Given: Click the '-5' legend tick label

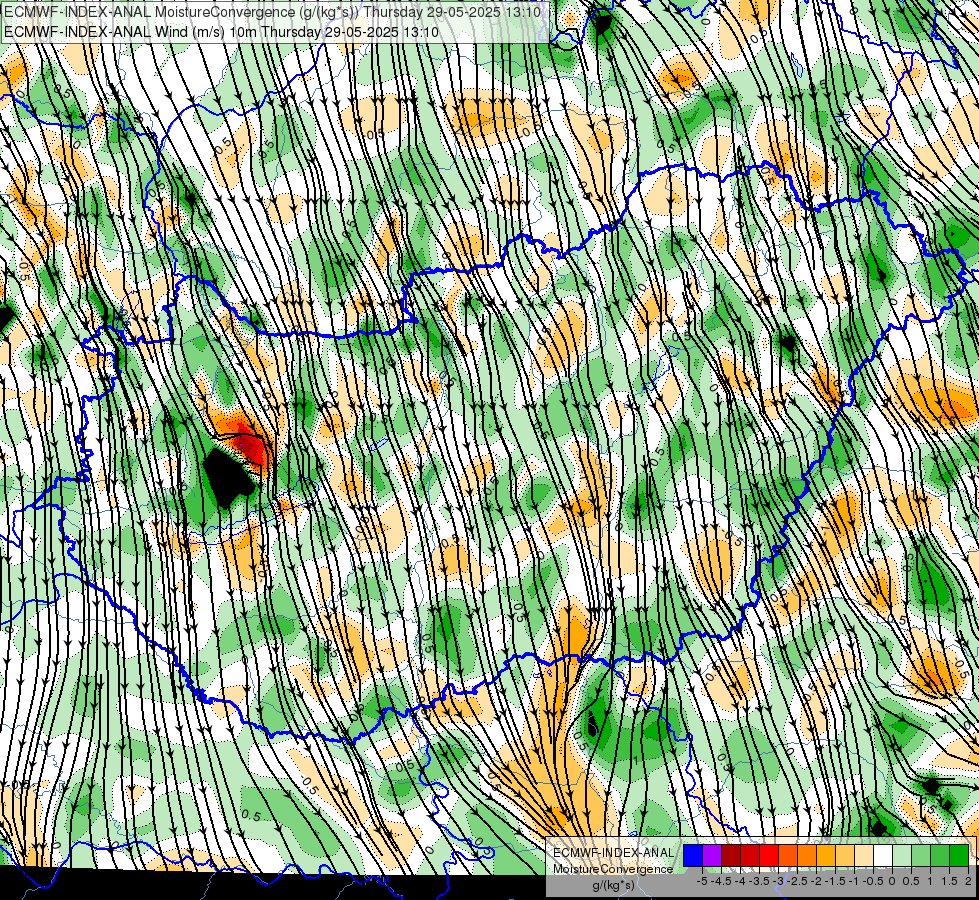Looking at the screenshot, I should 702,881.
